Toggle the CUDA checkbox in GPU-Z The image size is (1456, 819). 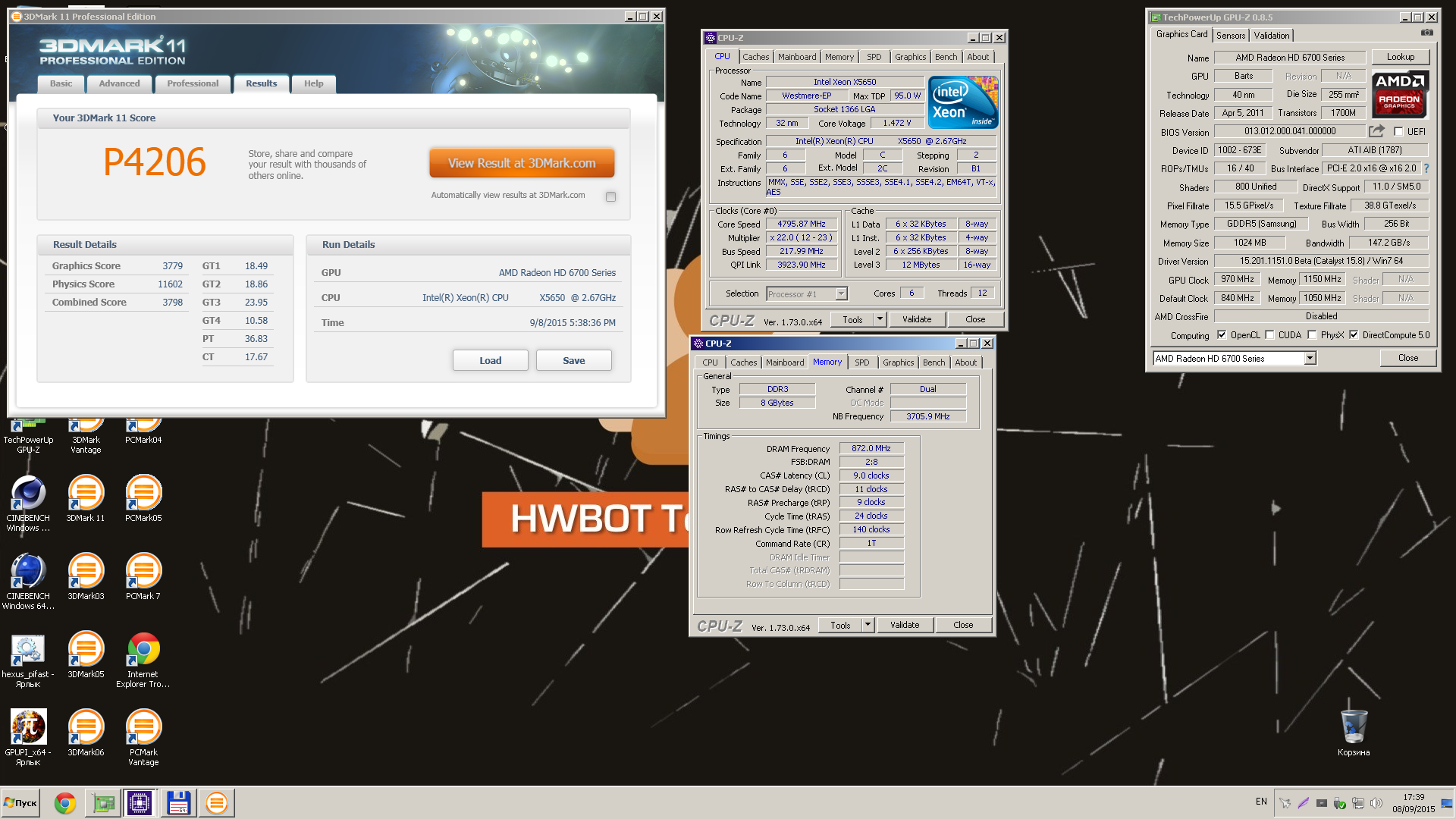click(1269, 334)
